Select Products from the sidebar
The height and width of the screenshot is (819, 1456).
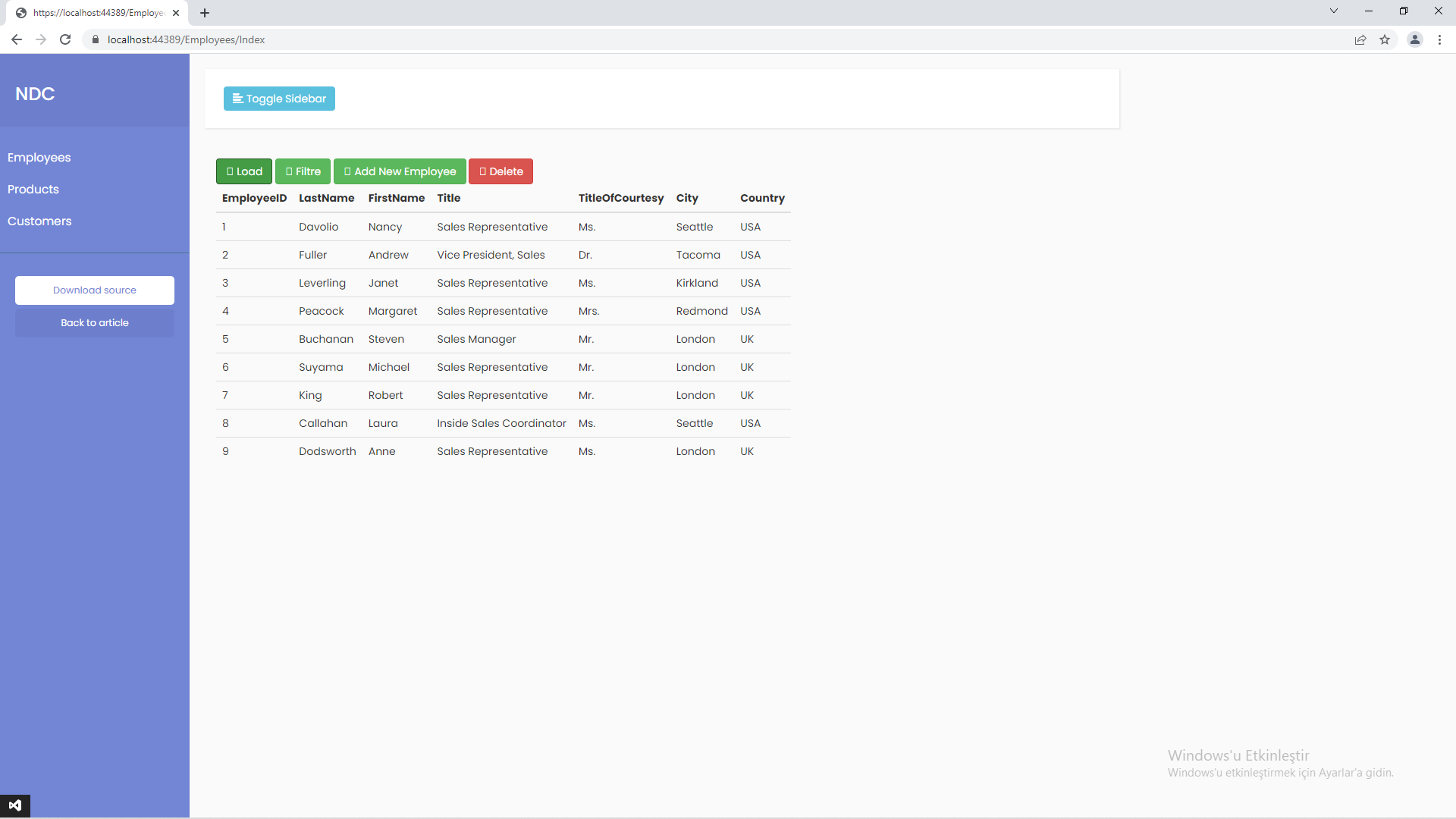tap(33, 189)
